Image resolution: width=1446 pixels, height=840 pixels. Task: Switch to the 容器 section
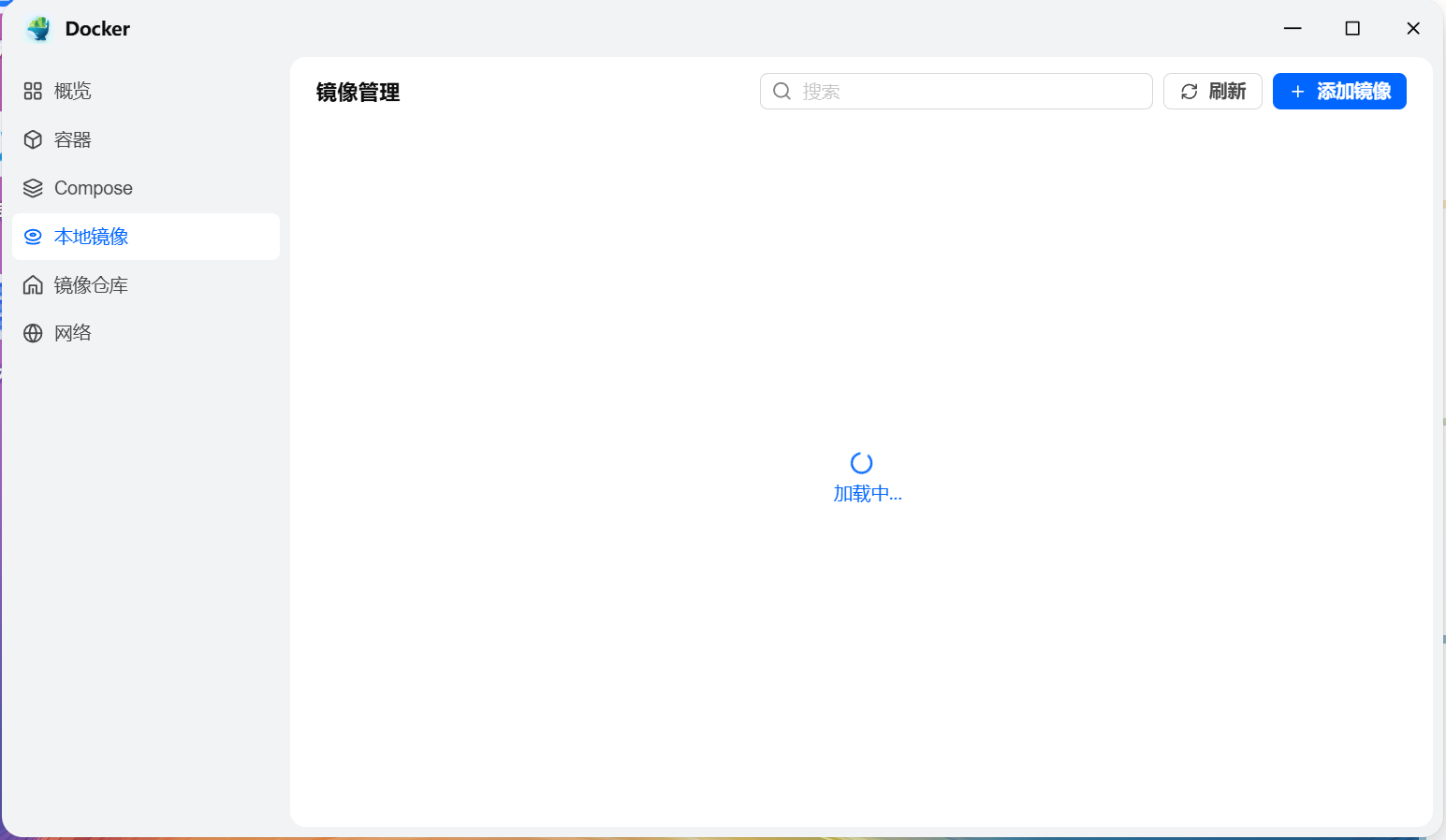coord(72,138)
